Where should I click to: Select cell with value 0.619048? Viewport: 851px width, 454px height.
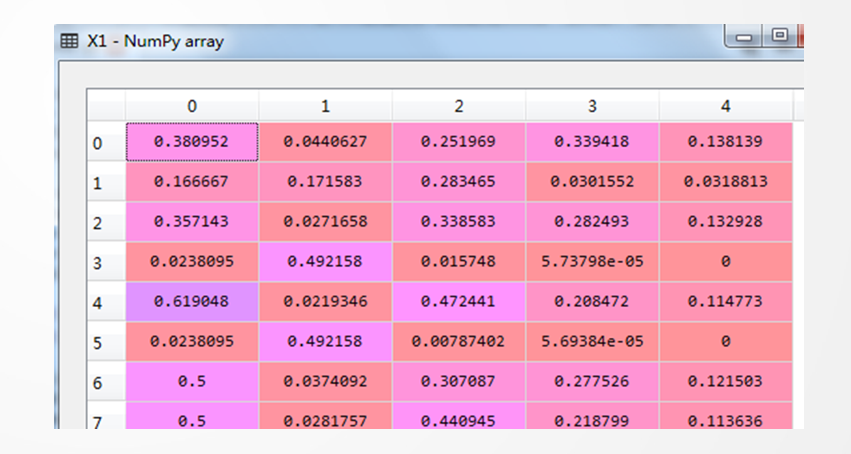(x=192, y=302)
